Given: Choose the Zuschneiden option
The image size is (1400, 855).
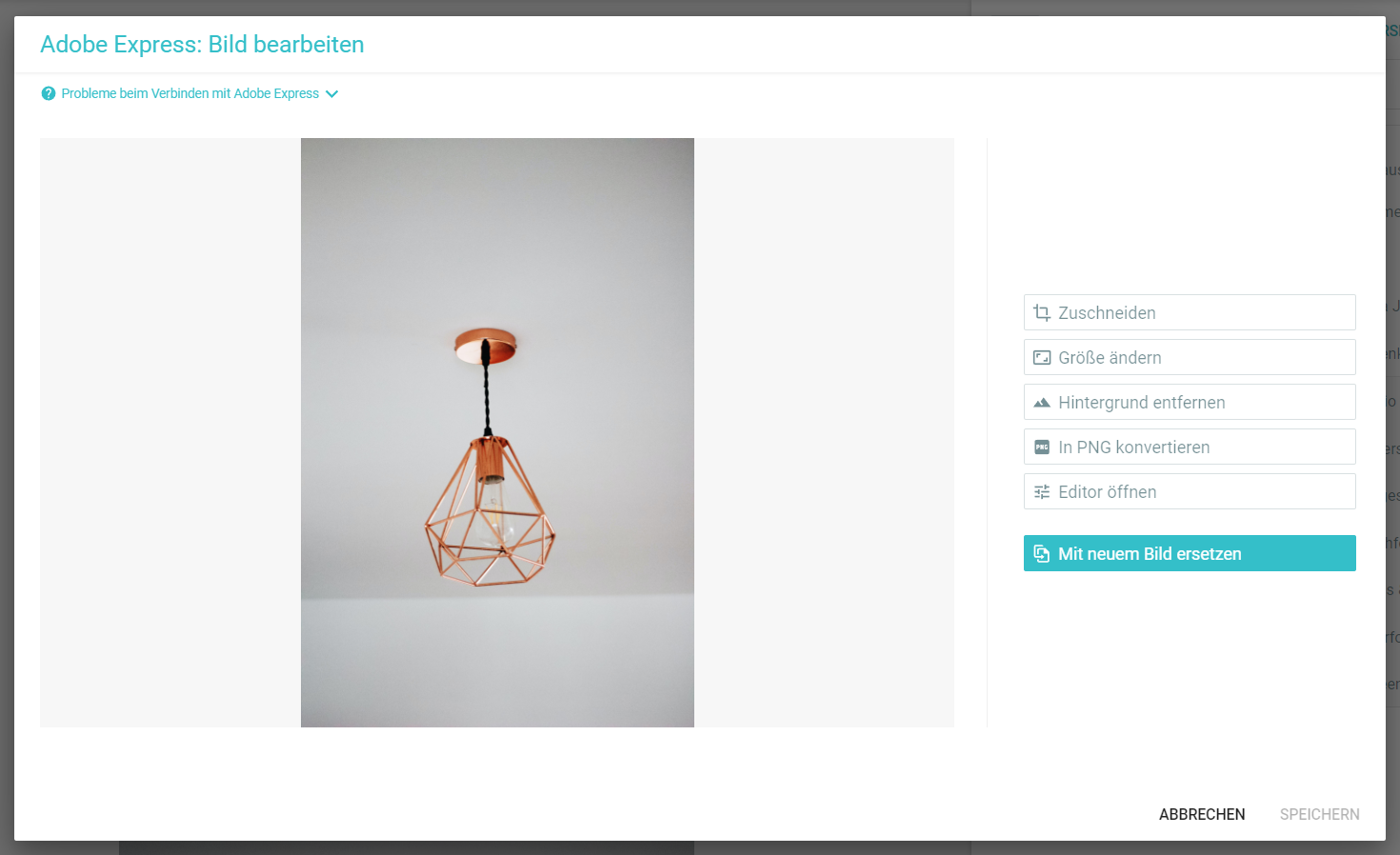Looking at the screenshot, I should (1190, 312).
